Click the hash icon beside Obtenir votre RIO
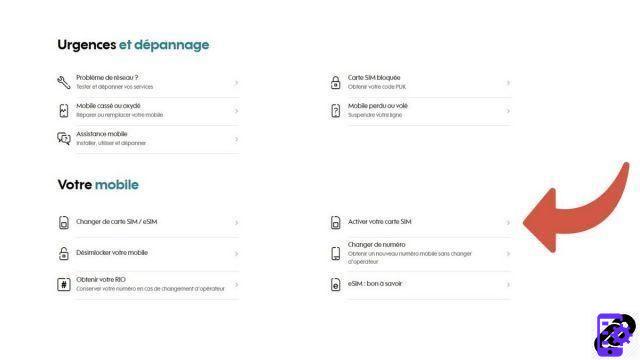Viewport: 640px width, 360px height. 64,284
